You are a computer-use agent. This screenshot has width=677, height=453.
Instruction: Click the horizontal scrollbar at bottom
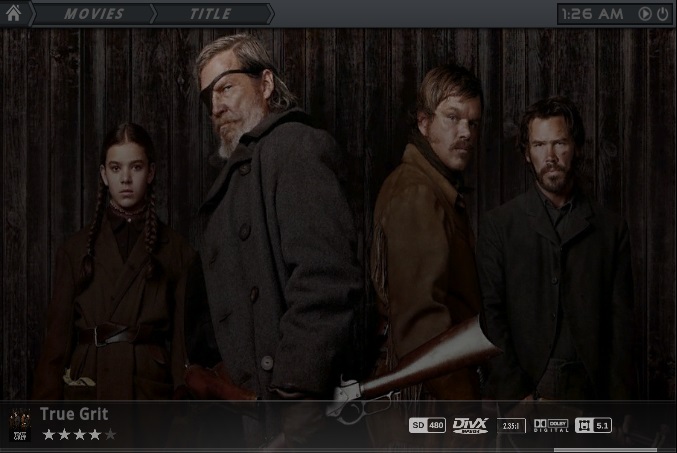605,450
